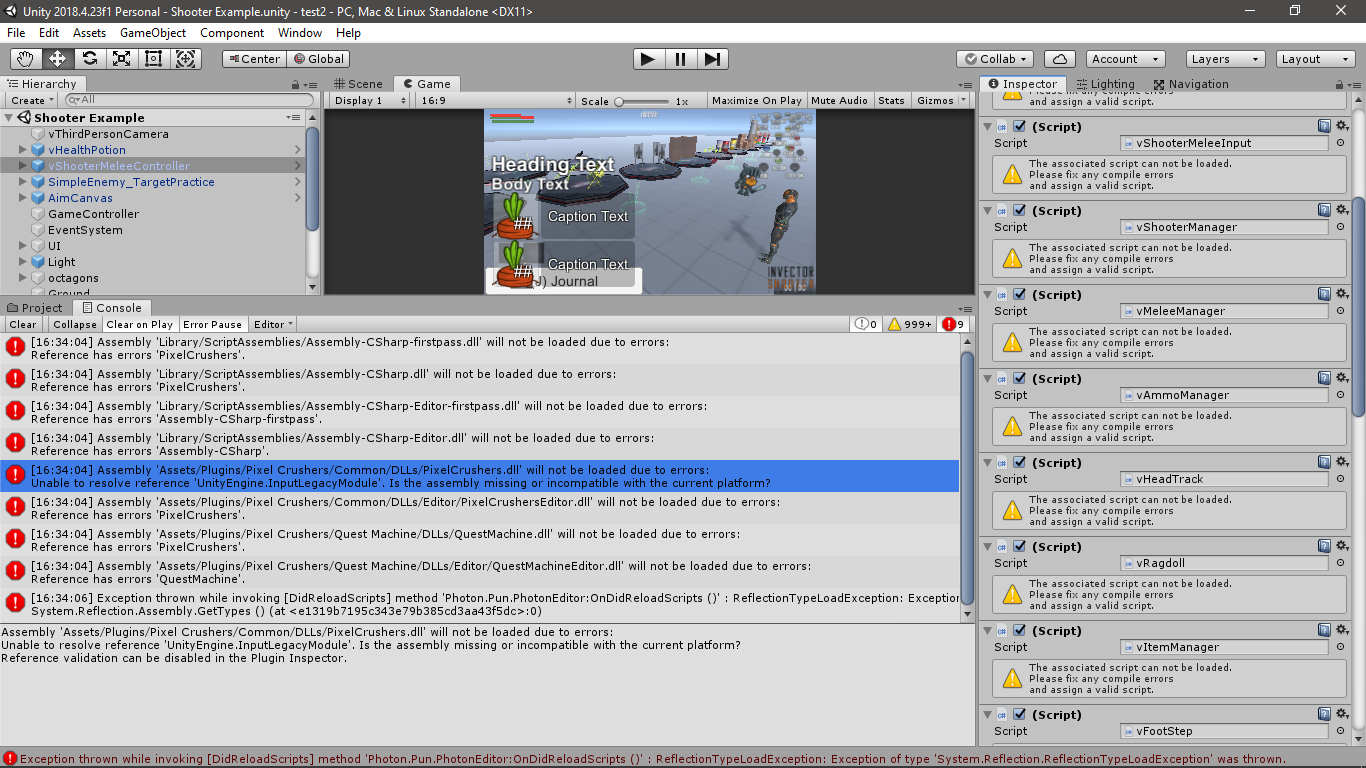This screenshot has width=1366, height=768.
Task: Open Layout dropdown
Action: point(1315,59)
